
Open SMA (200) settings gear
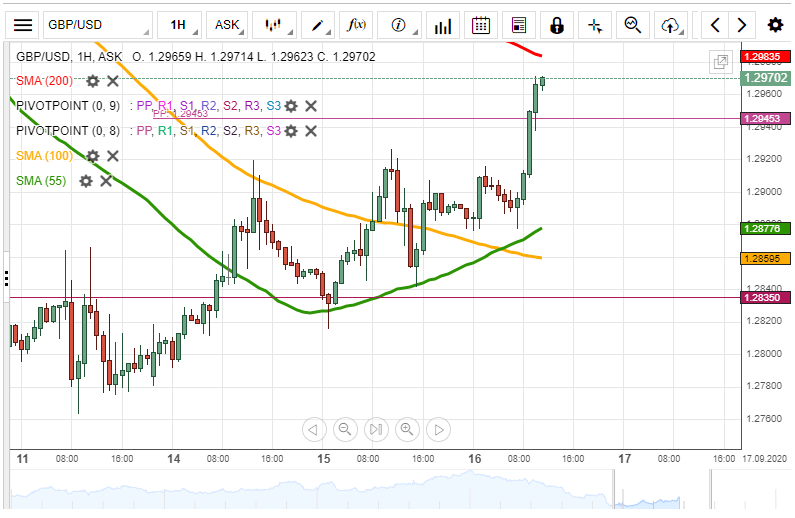coord(92,81)
